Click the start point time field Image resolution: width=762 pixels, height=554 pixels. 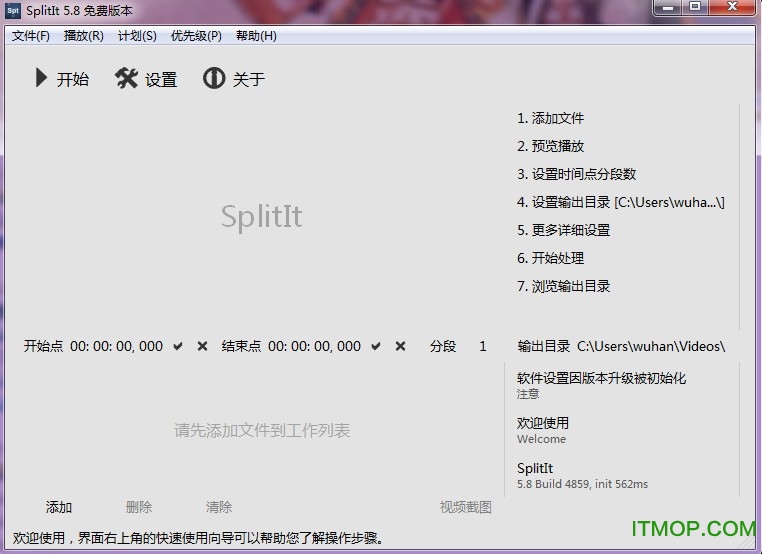pos(116,346)
